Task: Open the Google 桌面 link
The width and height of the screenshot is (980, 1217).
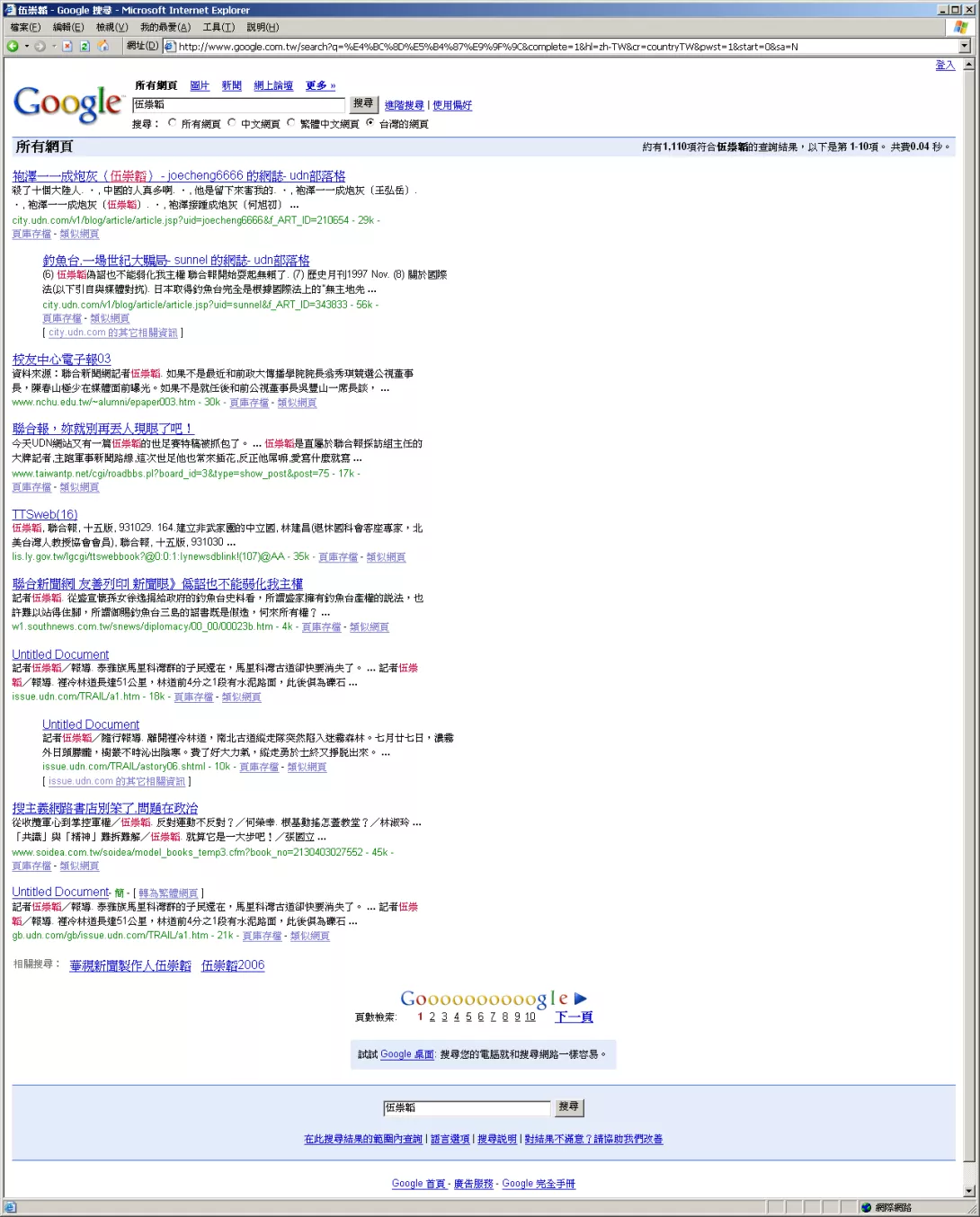Action: 407,1054
